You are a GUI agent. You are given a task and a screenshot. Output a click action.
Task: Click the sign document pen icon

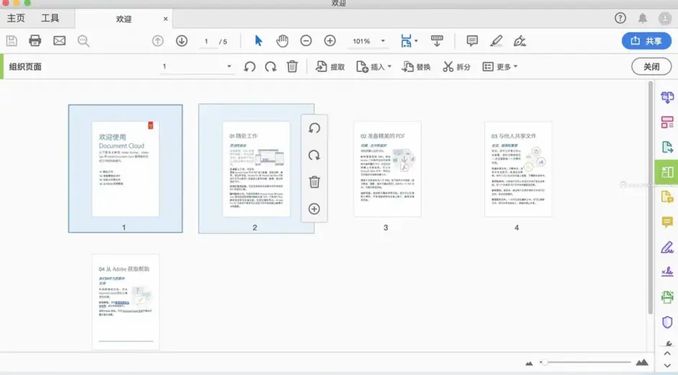[x=519, y=41]
